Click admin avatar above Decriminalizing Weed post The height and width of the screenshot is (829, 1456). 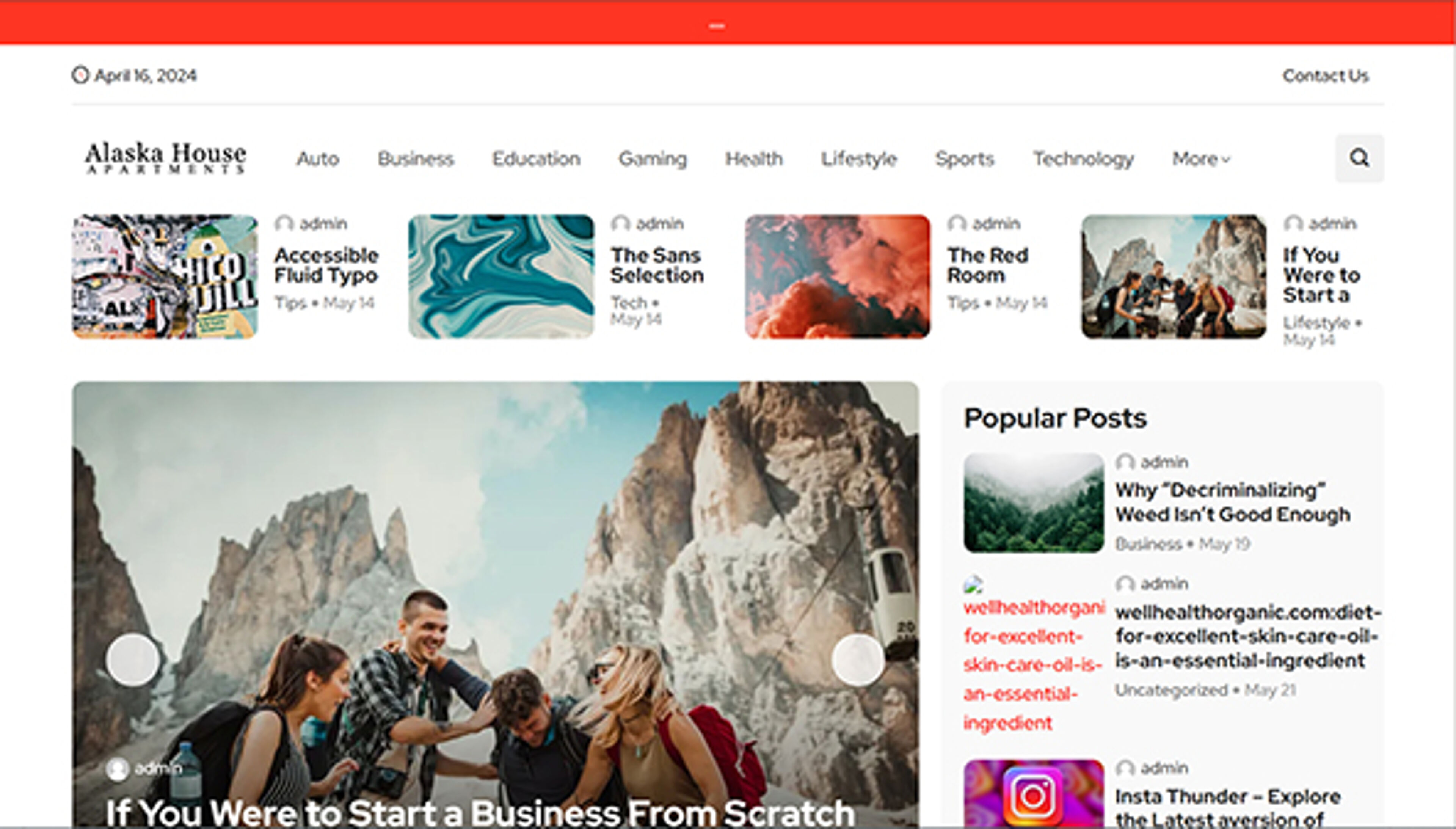1125,462
